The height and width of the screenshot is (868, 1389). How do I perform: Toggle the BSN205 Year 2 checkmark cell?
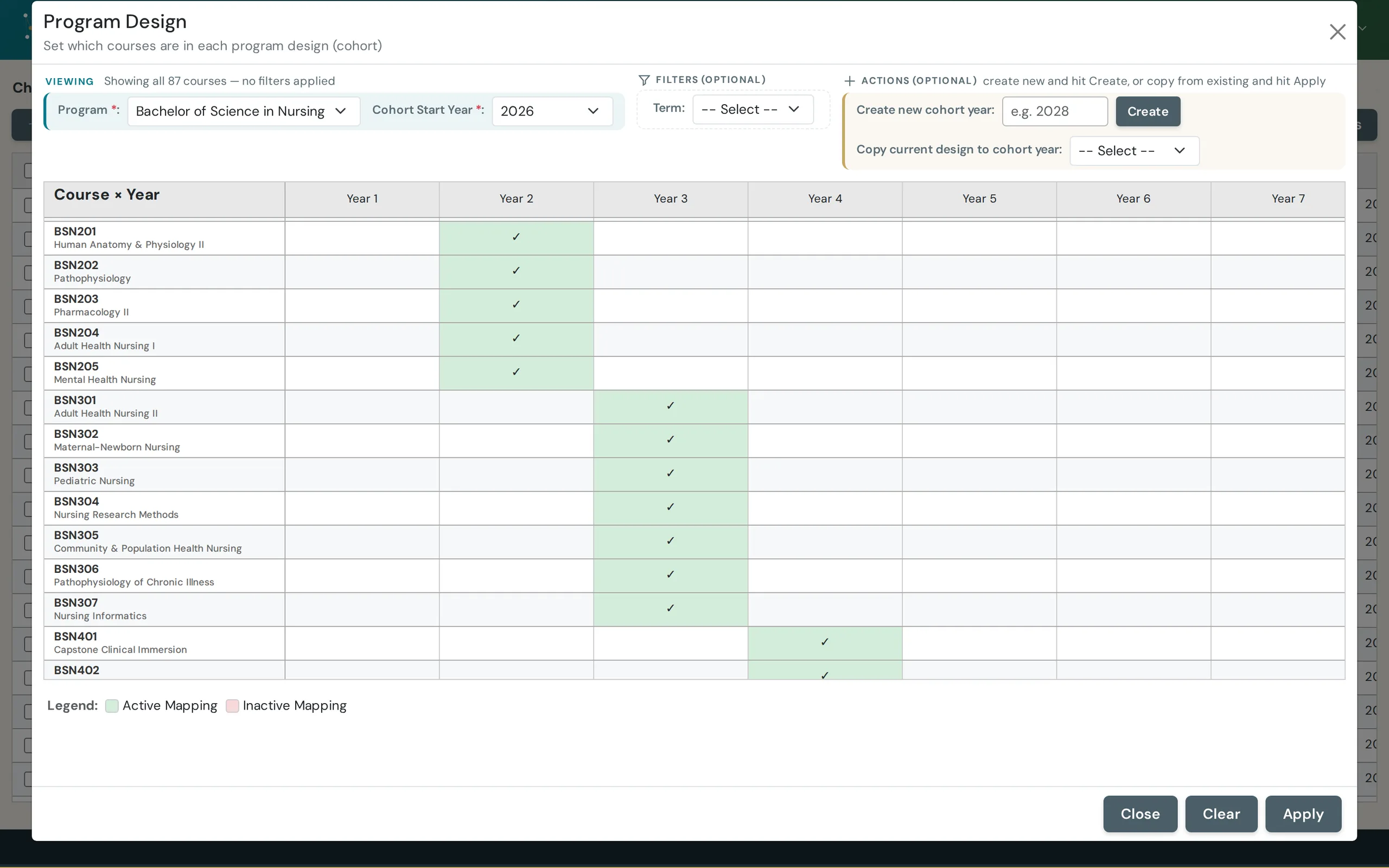pyautogui.click(x=516, y=373)
